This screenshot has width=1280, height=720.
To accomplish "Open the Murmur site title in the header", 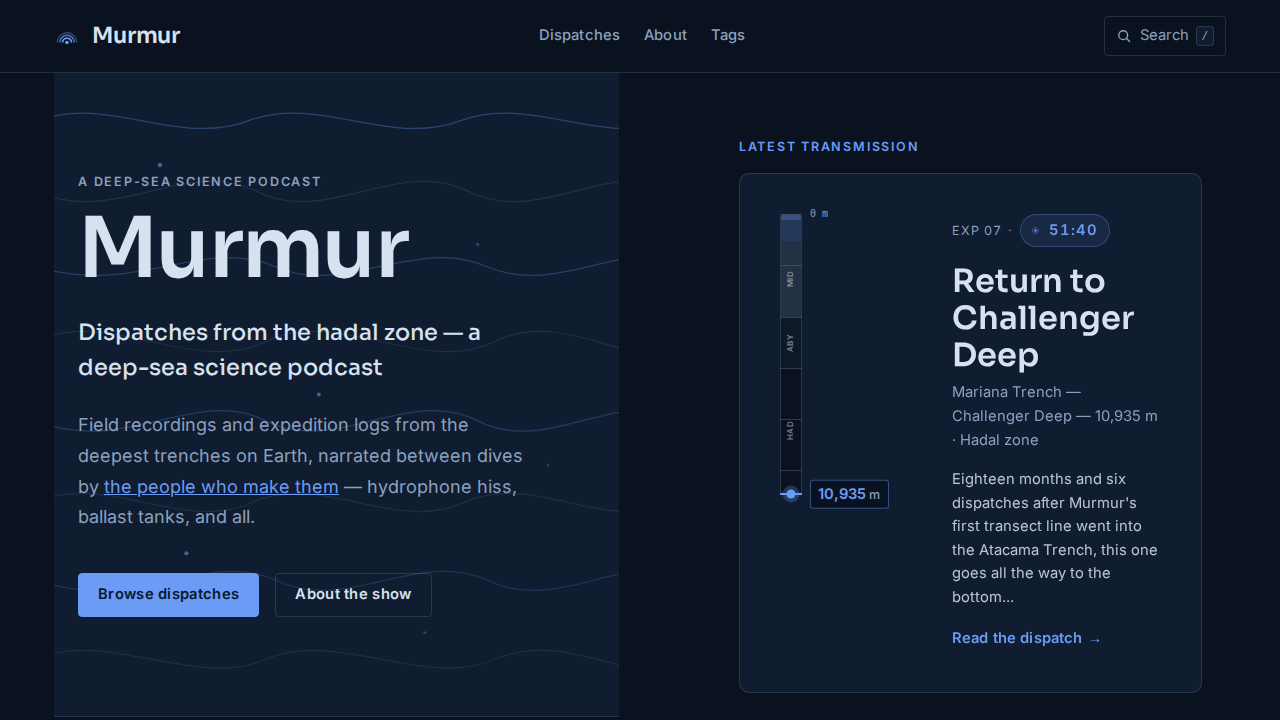I will (136, 36).
